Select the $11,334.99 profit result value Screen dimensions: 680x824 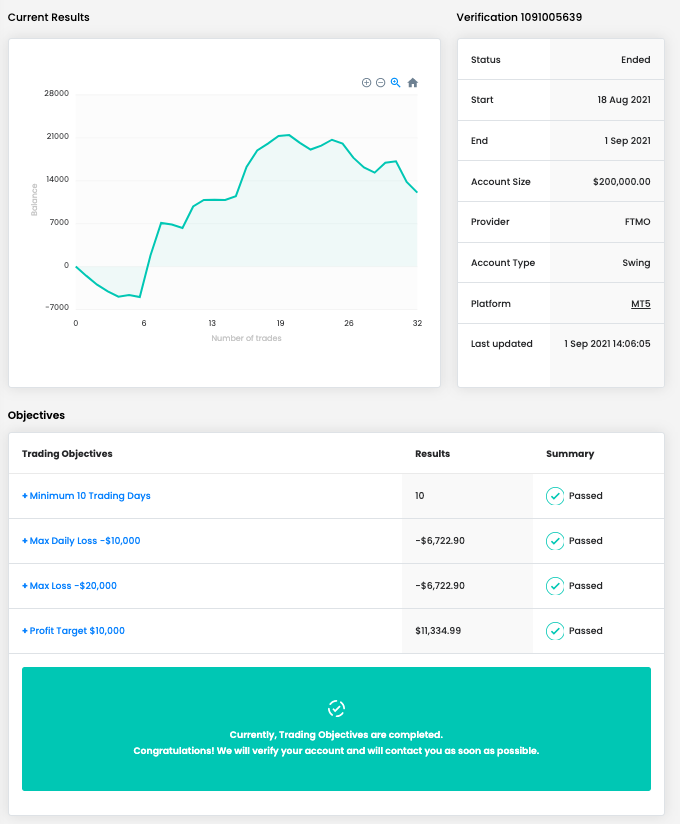pyautogui.click(x=438, y=631)
